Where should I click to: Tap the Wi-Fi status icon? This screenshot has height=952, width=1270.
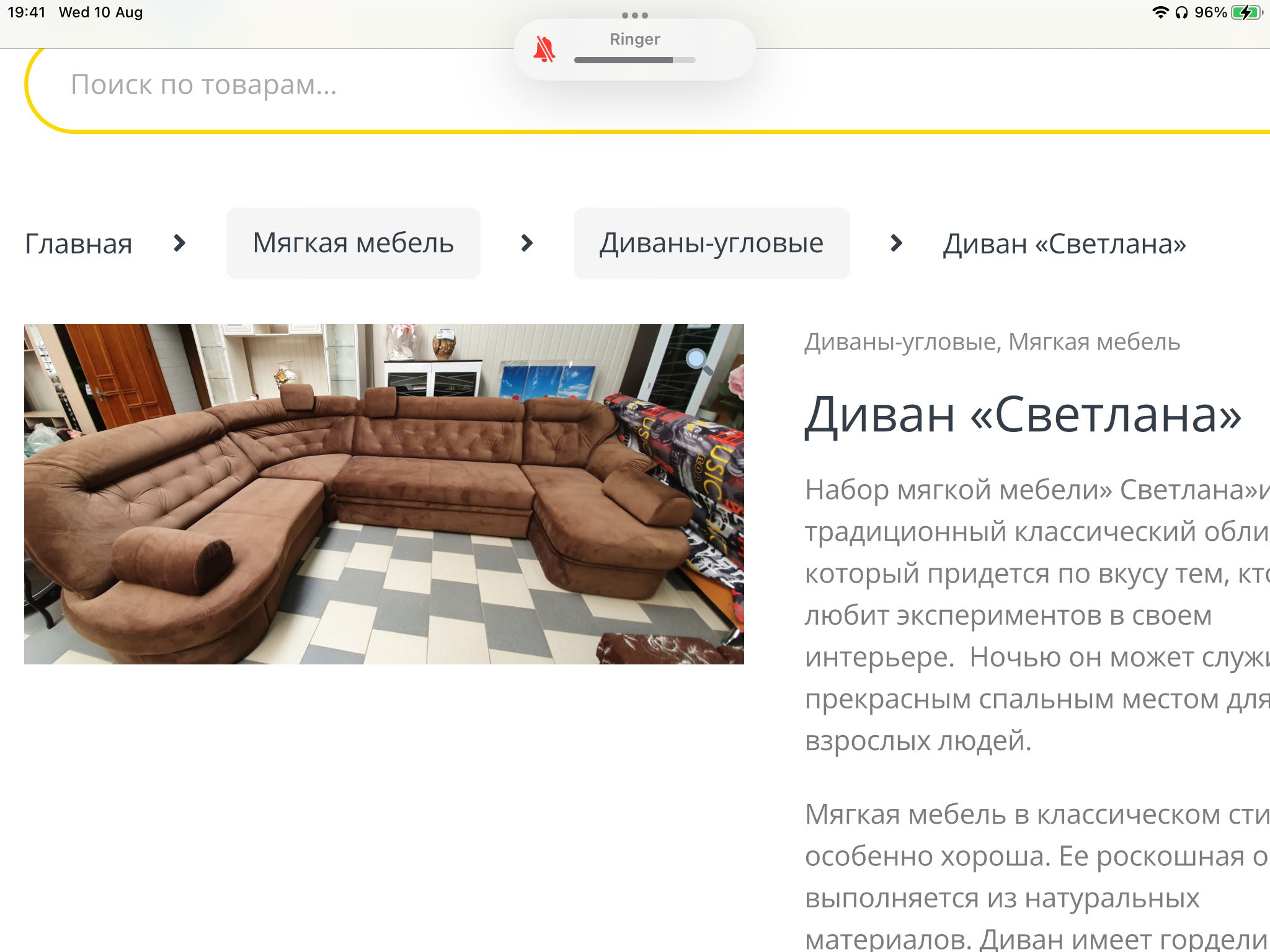click(1160, 12)
